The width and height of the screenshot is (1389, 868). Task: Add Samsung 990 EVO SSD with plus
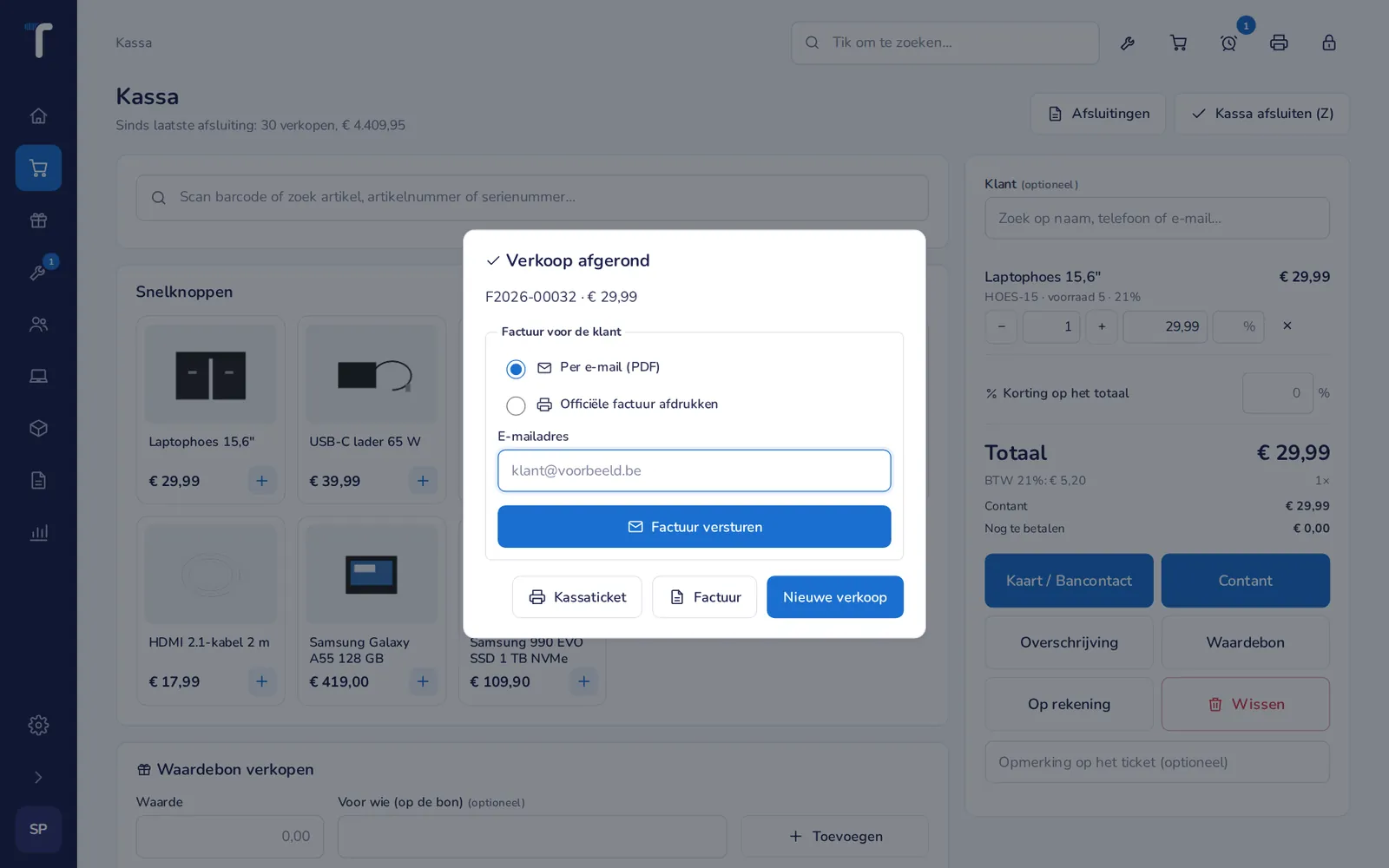(x=583, y=681)
